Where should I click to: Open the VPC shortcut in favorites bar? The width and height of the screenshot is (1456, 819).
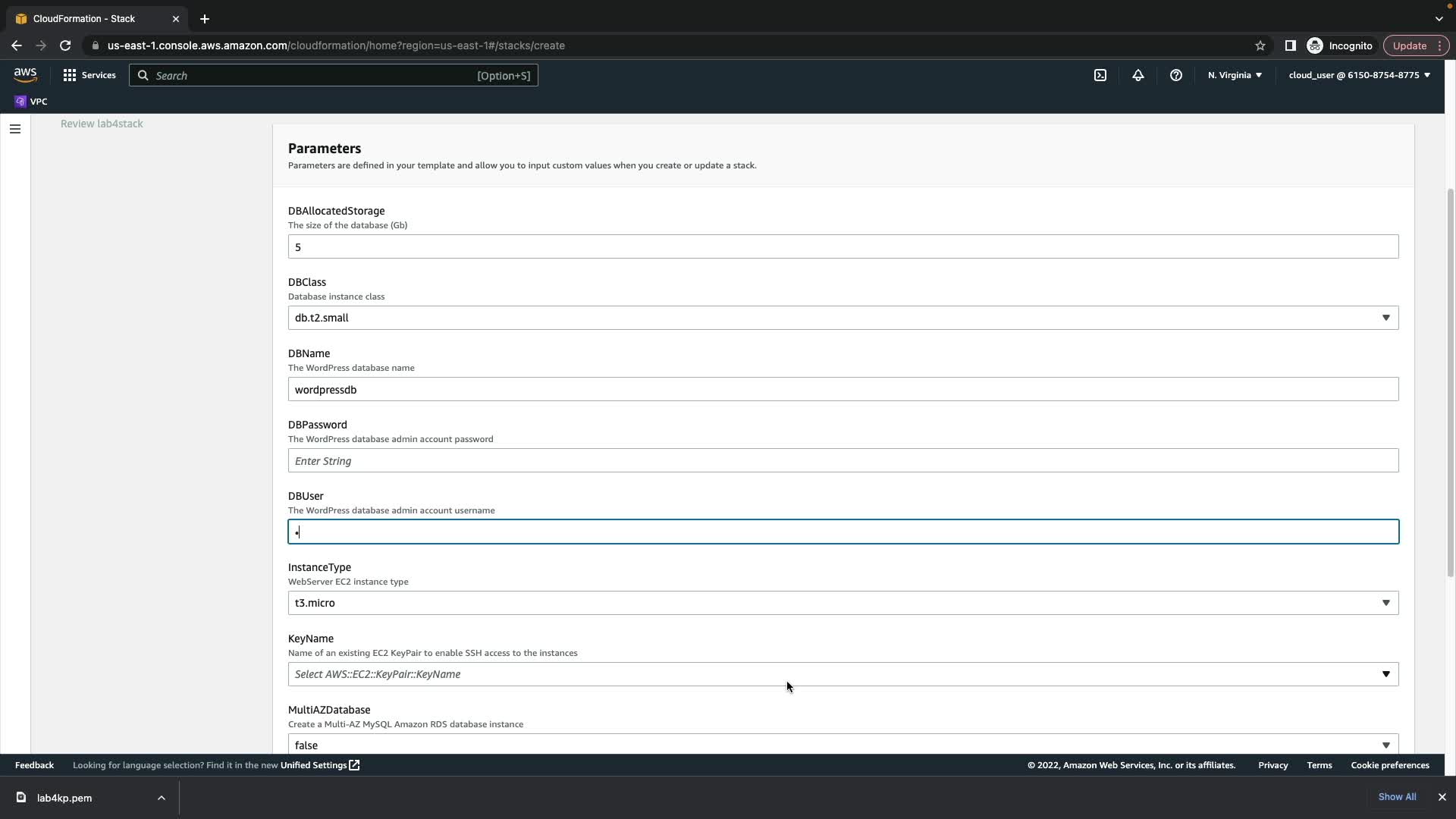[31, 102]
